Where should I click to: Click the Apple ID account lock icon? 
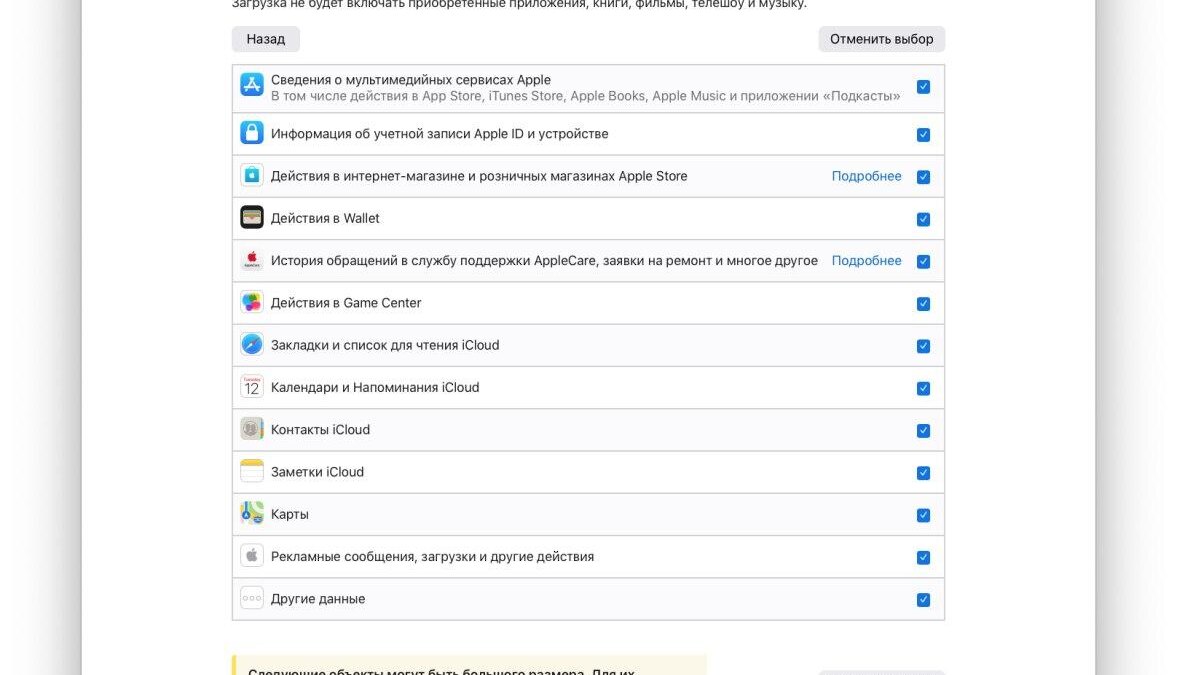tap(251, 132)
